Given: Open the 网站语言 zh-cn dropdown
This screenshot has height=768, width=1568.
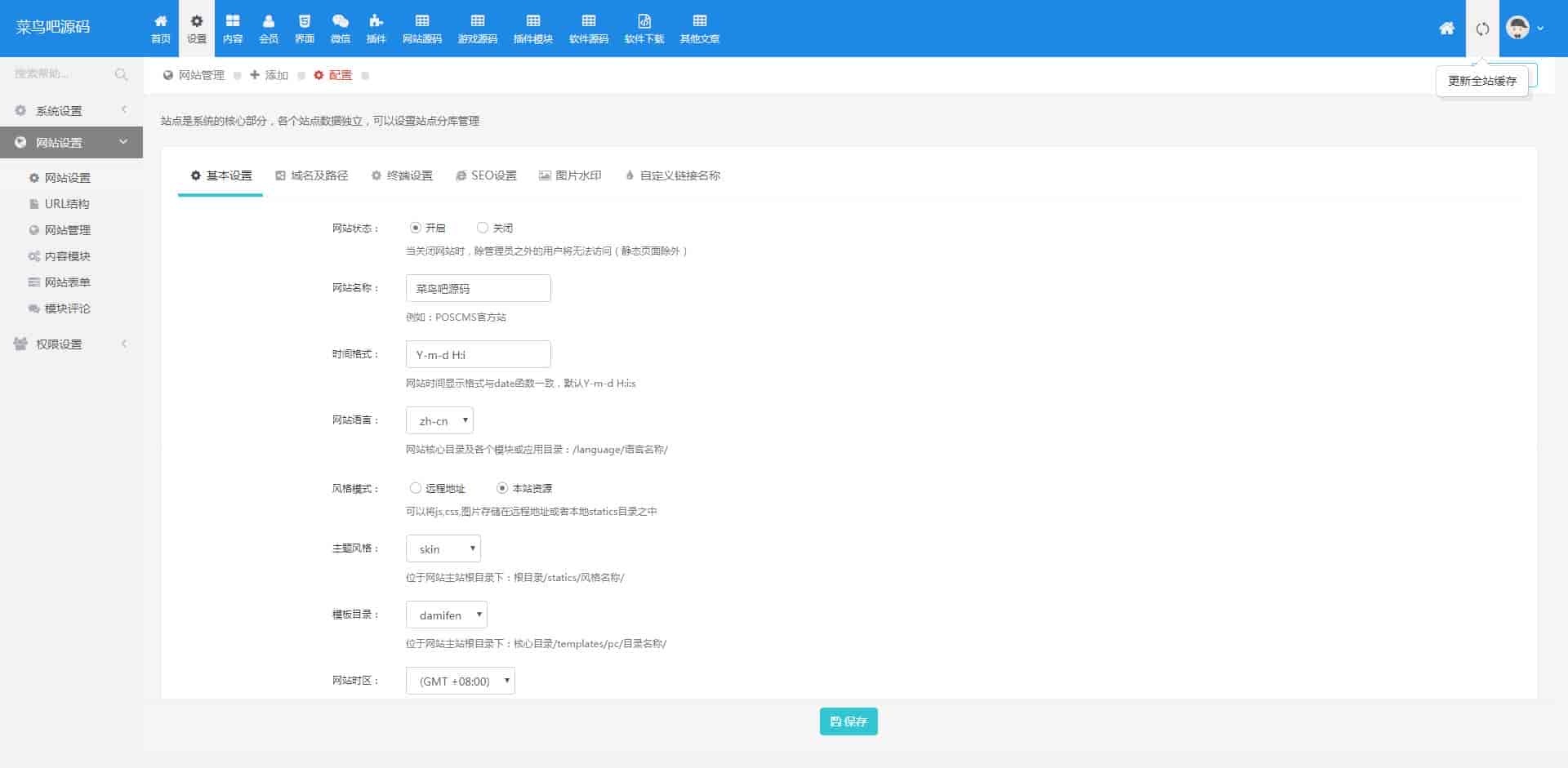Looking at the screenshot, I should point(439,420).
